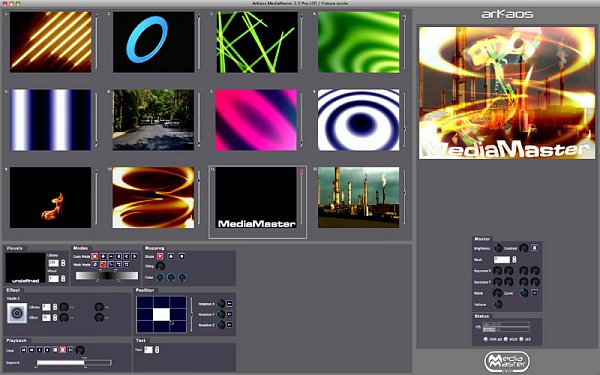Step the Effect Library number value
600x375 pixels.
(55, 307)
